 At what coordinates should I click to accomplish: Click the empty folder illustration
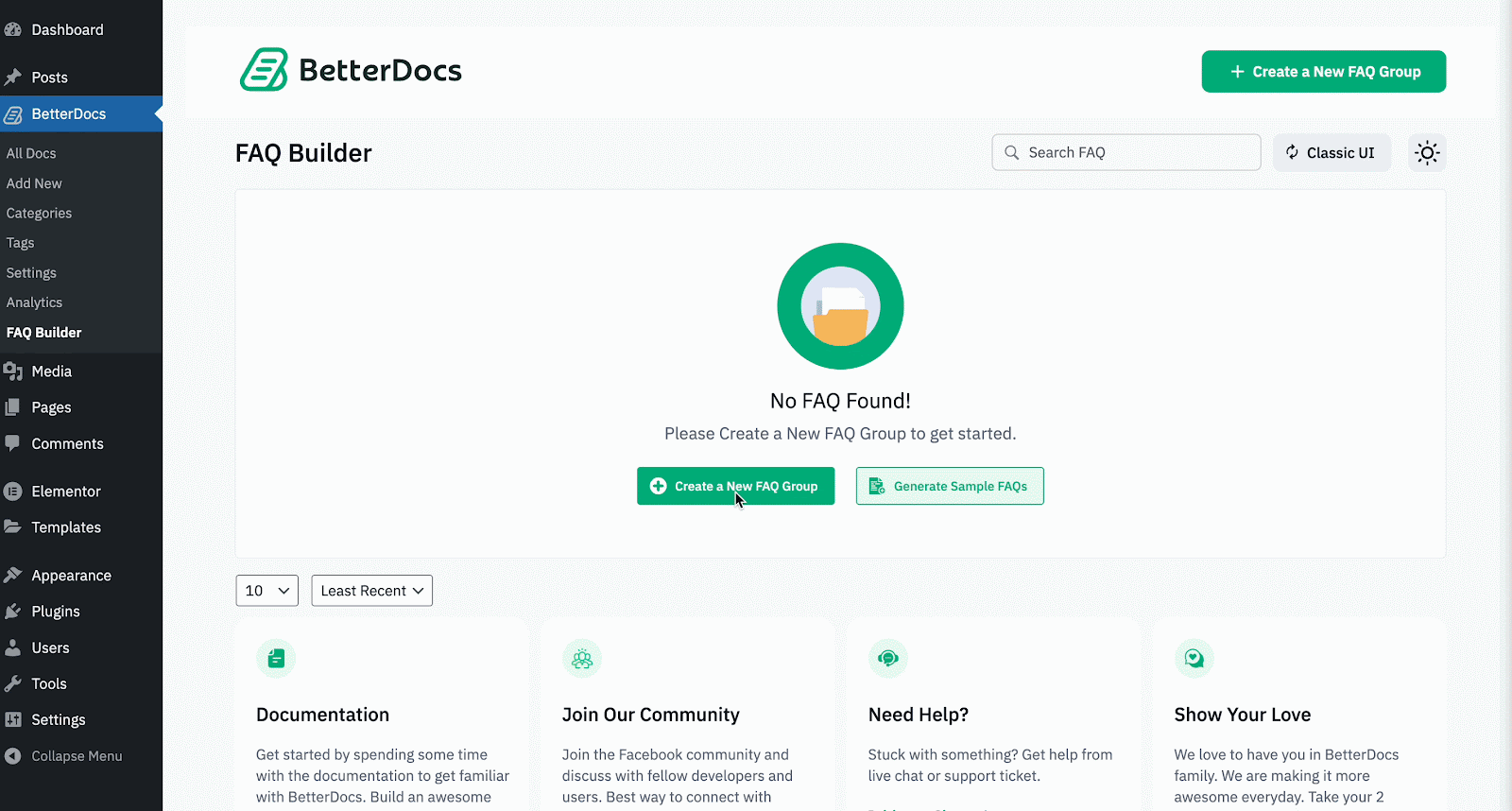[x=840, y=306]
